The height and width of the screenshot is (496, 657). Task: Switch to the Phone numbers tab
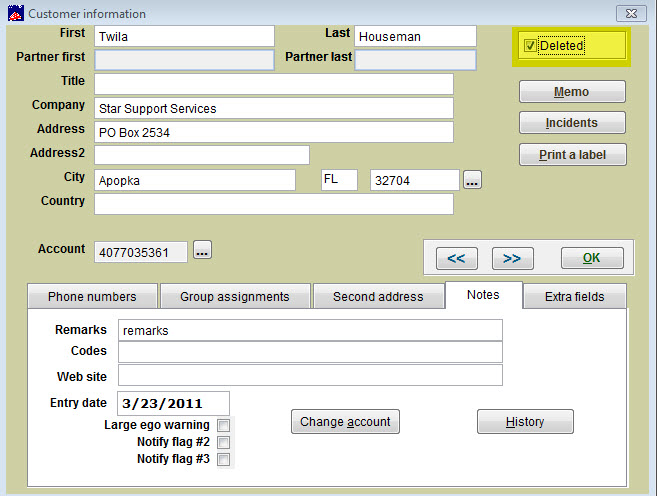pyautogui.click(x=92, y=296)
